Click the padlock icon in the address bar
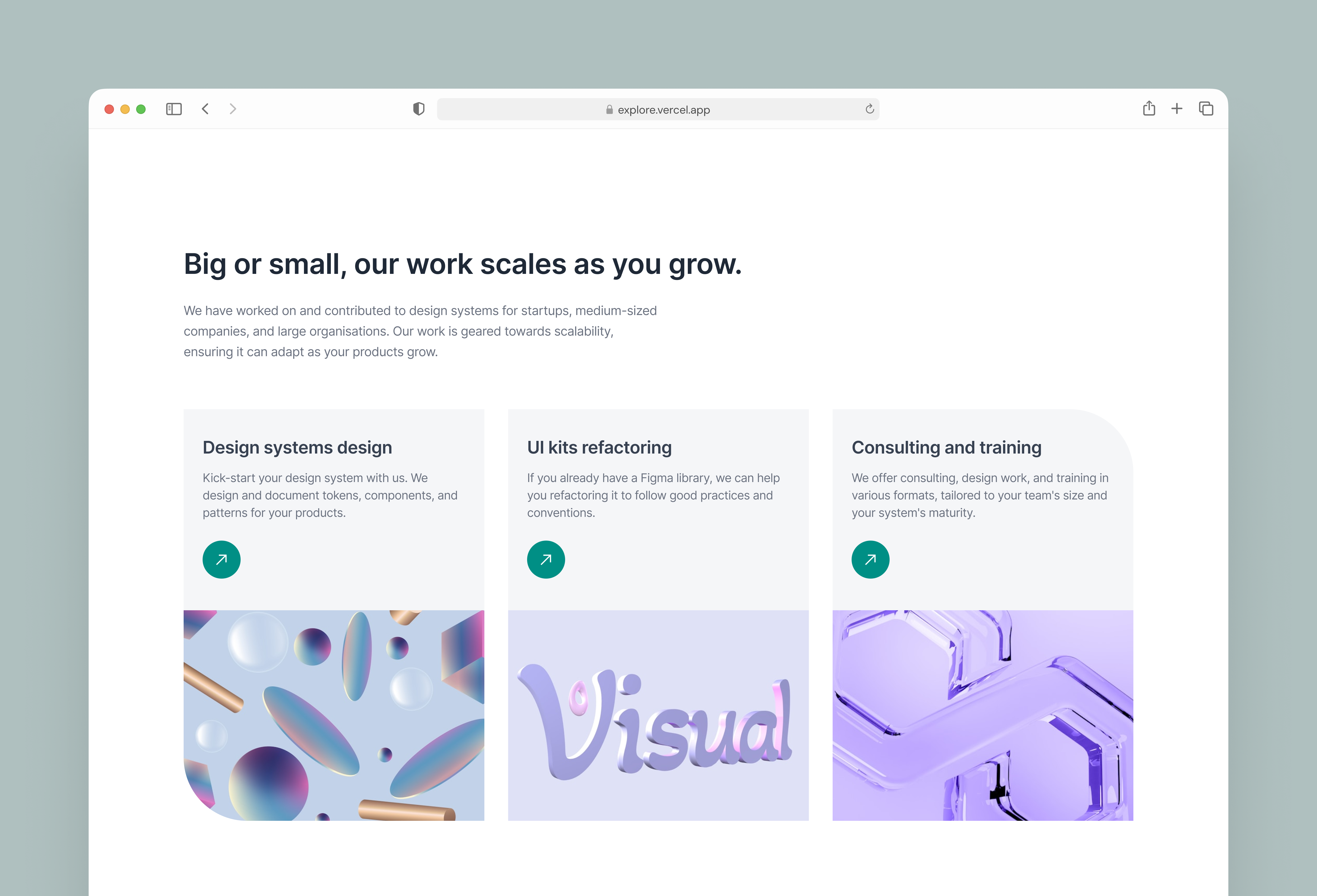1317x896 pixels. tap(609, 109)
